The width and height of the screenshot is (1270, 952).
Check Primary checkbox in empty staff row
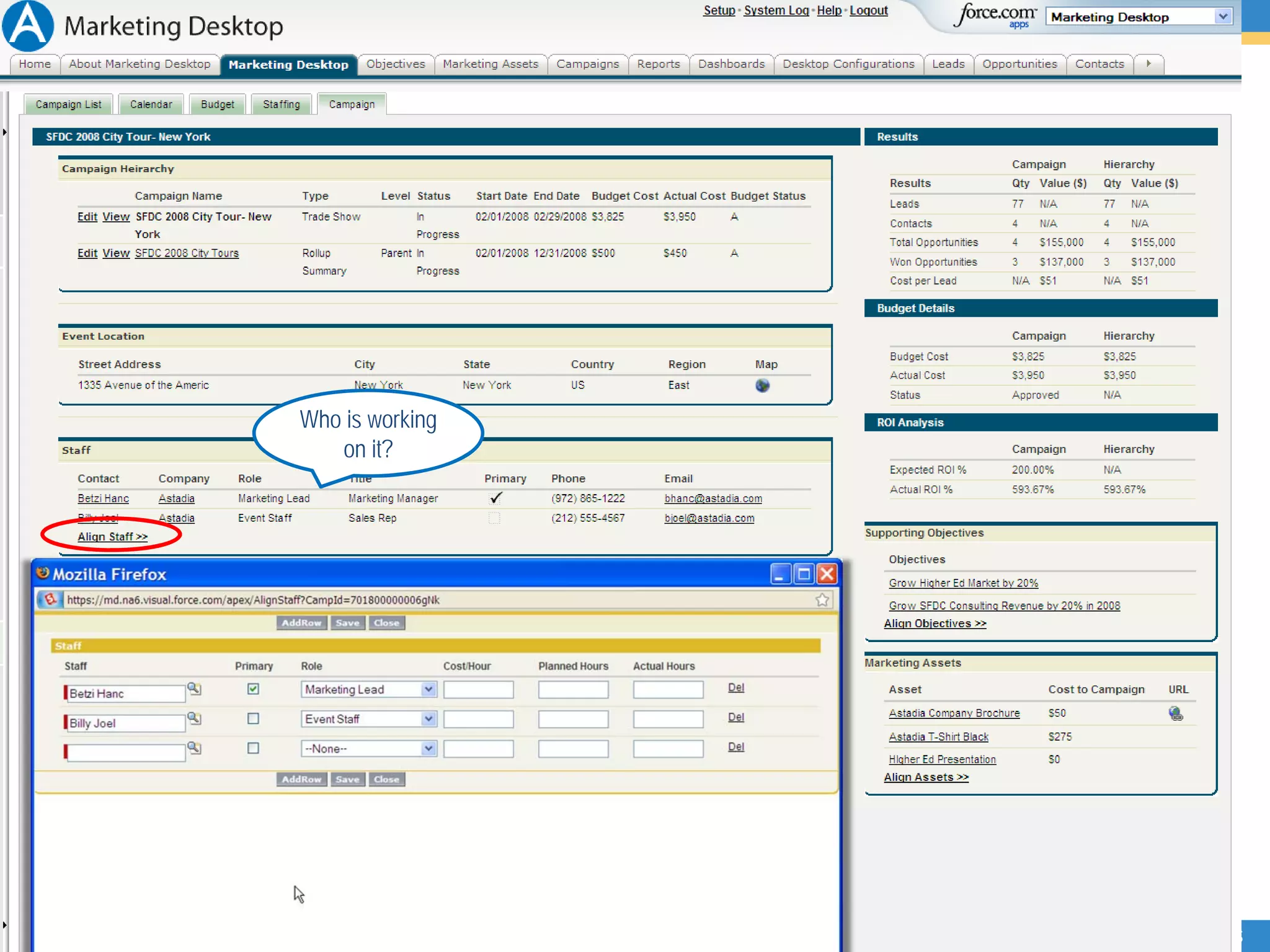pyautogui.click(x=253, y=748)
